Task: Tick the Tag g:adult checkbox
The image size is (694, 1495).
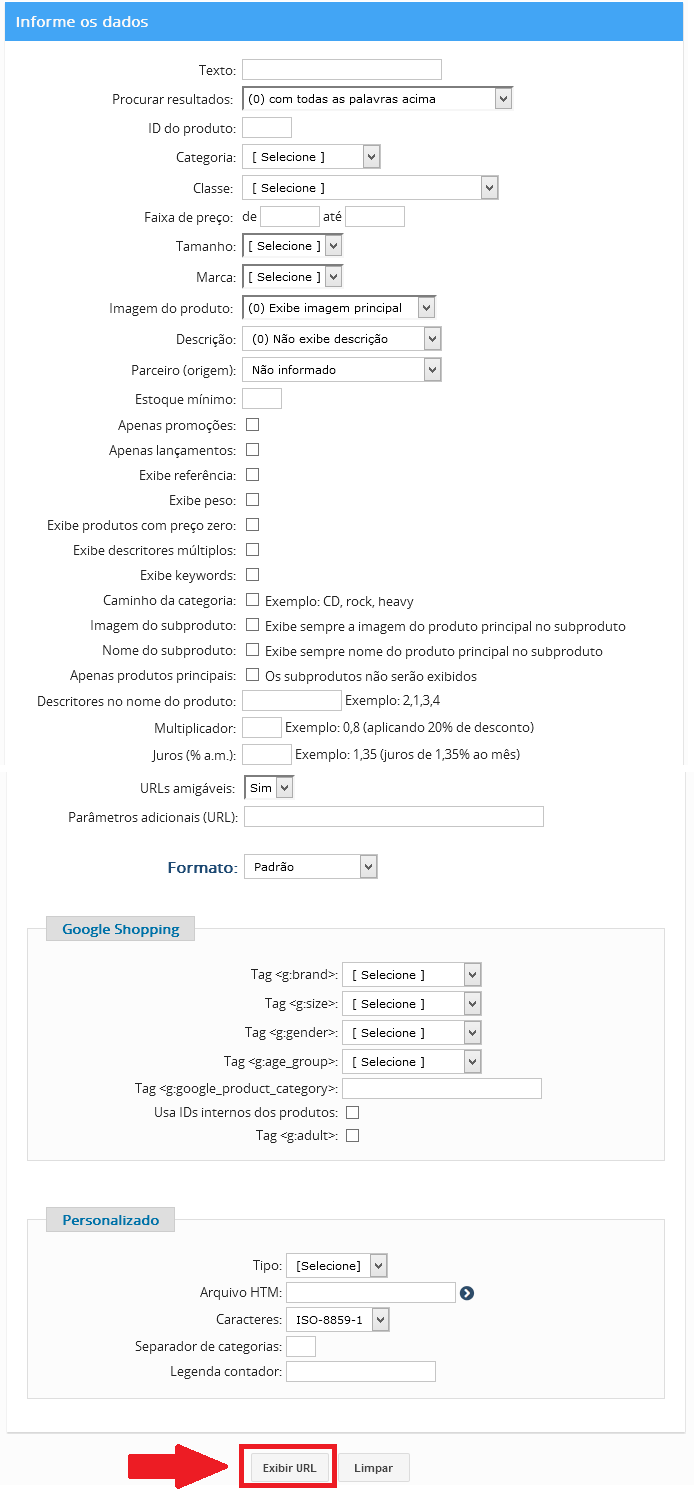Action: tap(352, 1135)
